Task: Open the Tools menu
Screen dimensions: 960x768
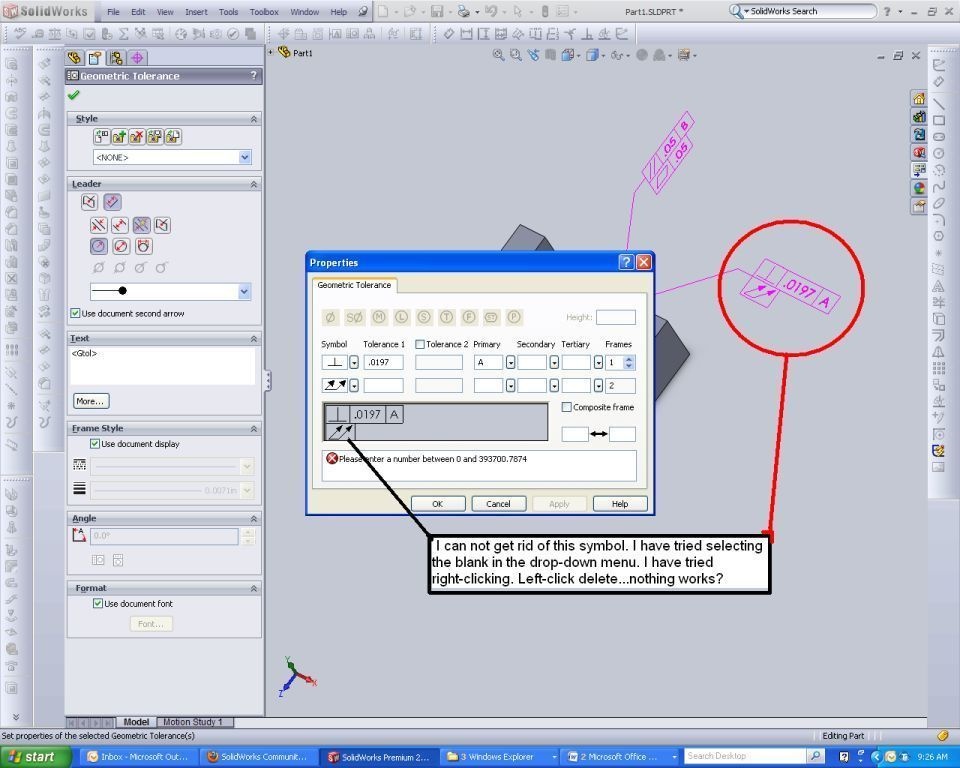Action: [x=228, y=12]
